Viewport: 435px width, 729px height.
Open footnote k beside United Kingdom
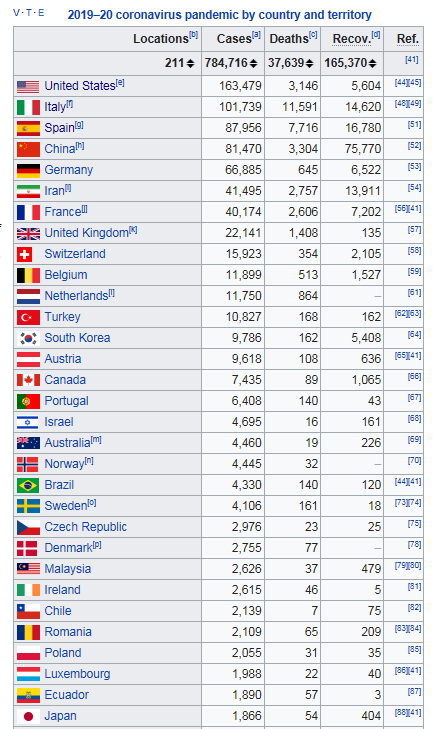point(133,230)
